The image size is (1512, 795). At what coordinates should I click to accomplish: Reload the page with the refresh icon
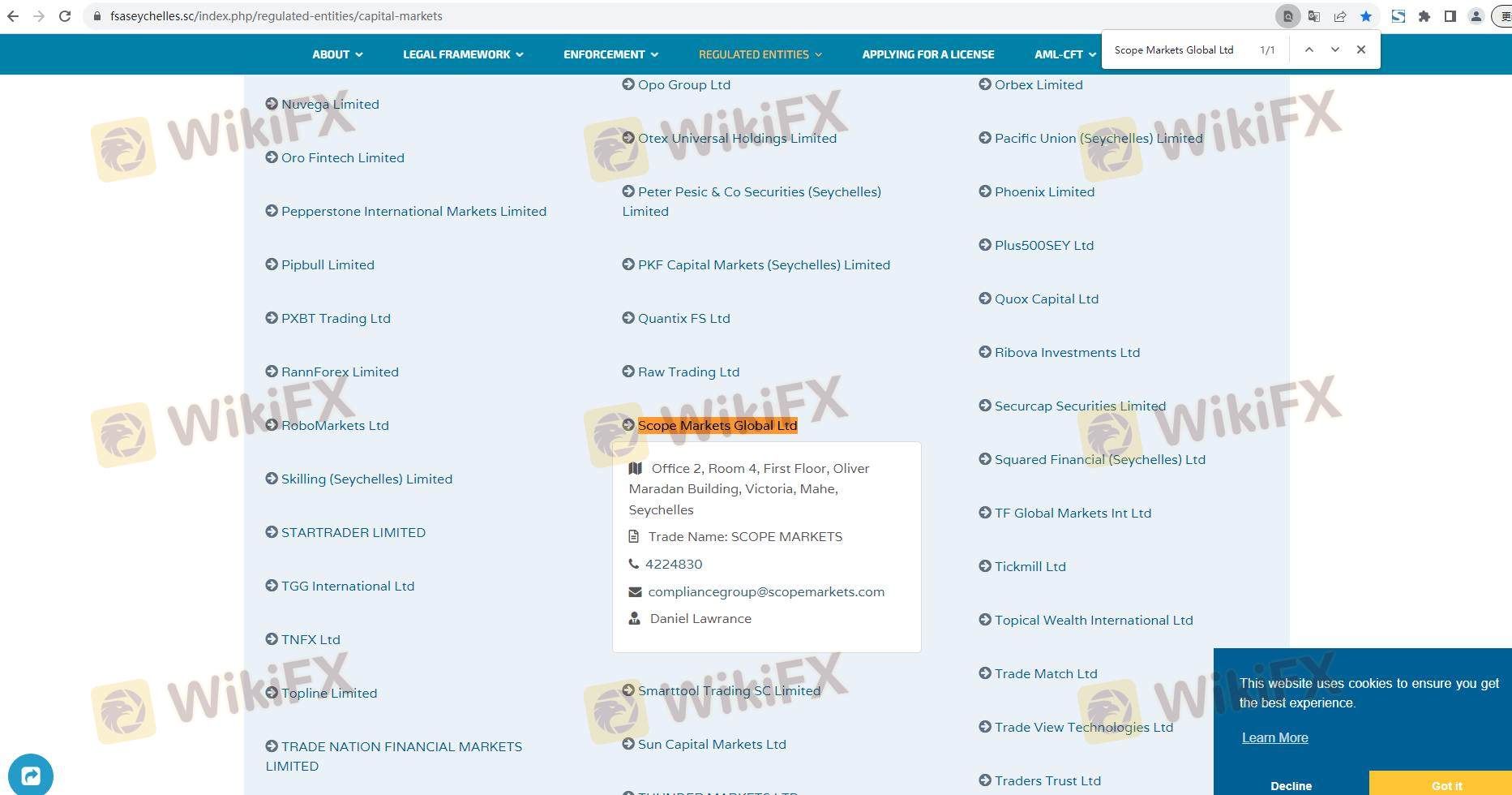[x=65, y=16]
